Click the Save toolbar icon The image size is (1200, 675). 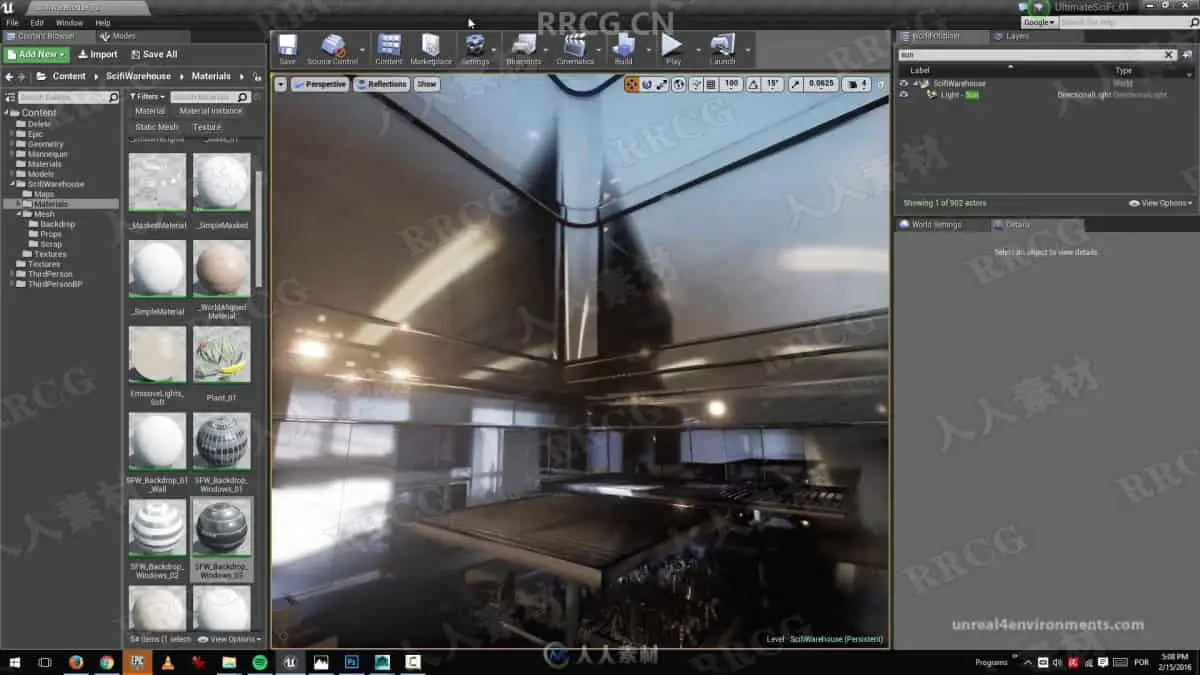pos(287,47)
